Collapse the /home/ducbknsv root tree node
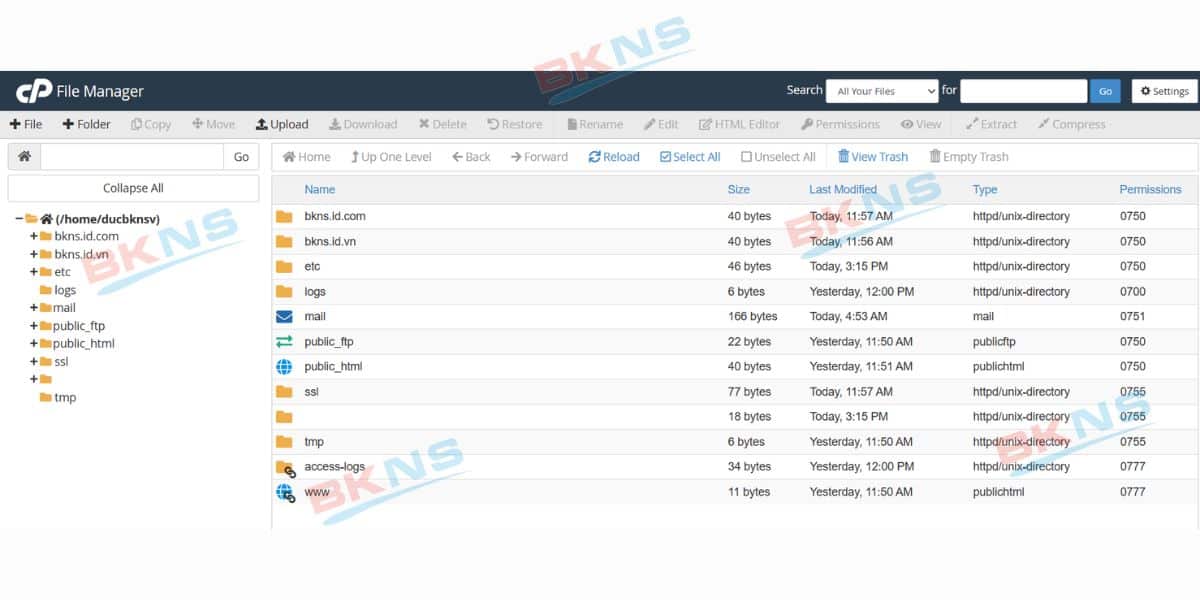The width and height of the screenshot is (1200, 600). coord(19,219)
